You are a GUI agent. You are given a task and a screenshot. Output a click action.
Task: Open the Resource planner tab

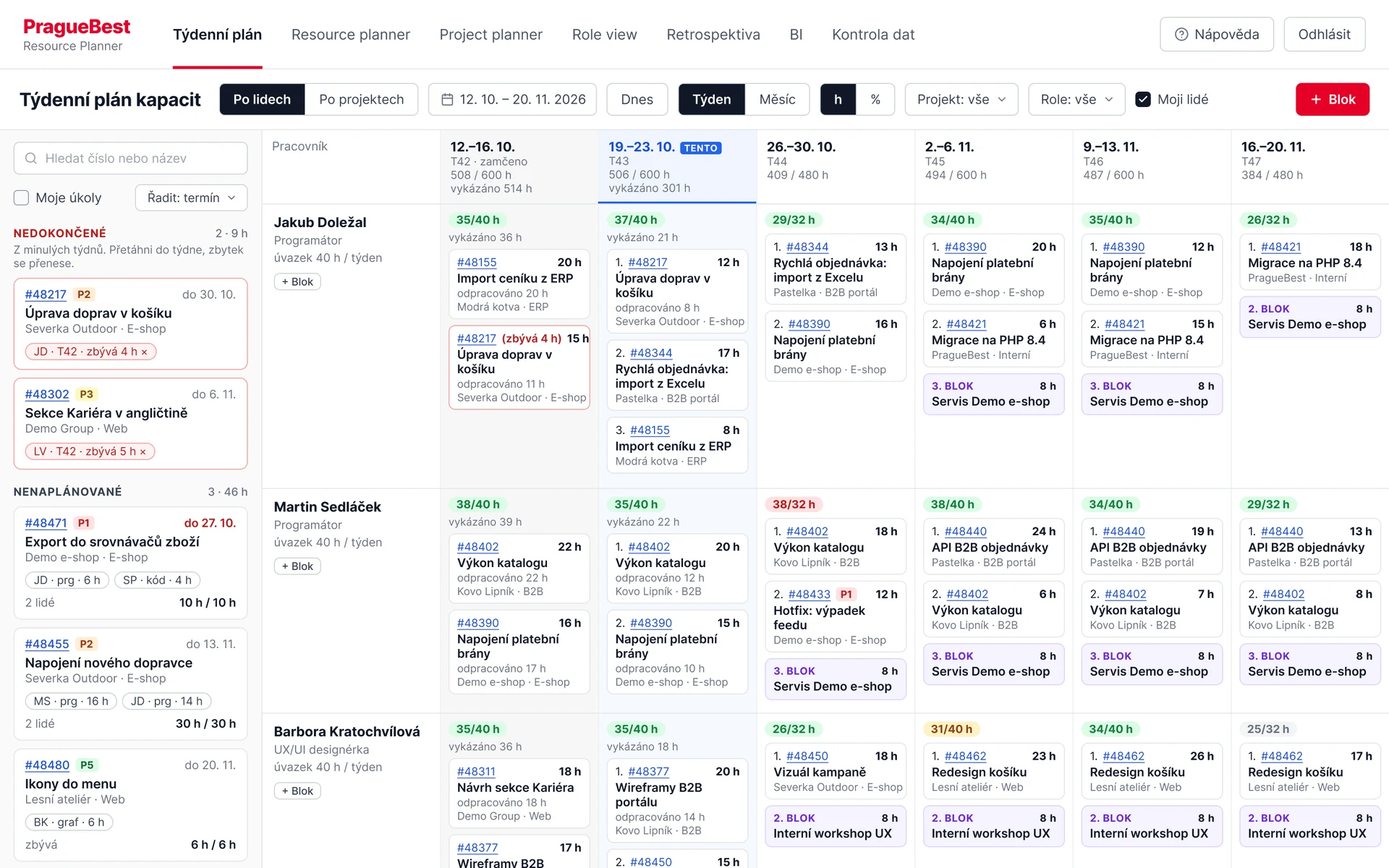tap(351, 35)
